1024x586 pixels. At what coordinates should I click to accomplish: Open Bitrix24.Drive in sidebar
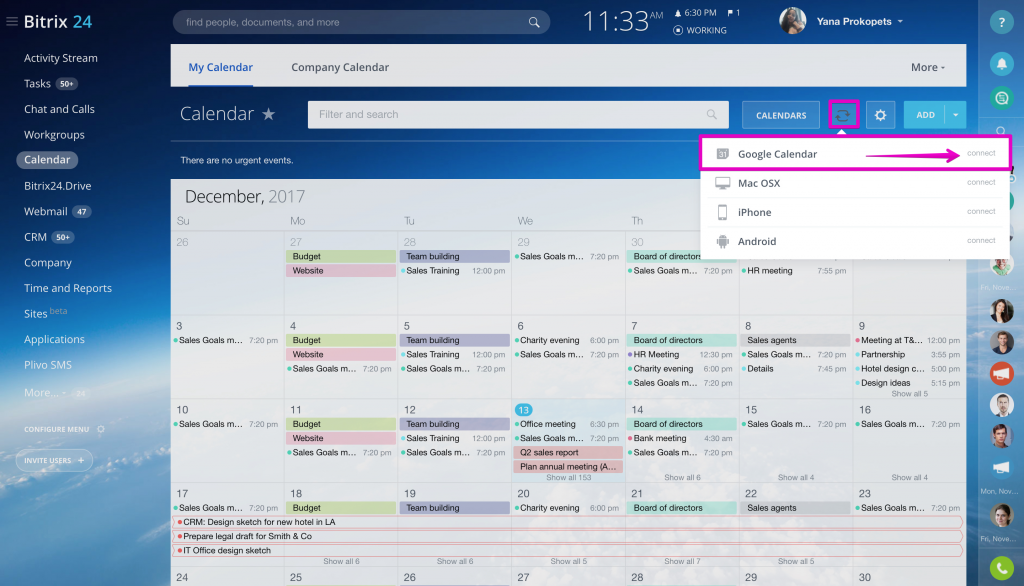tap(57, 186)
